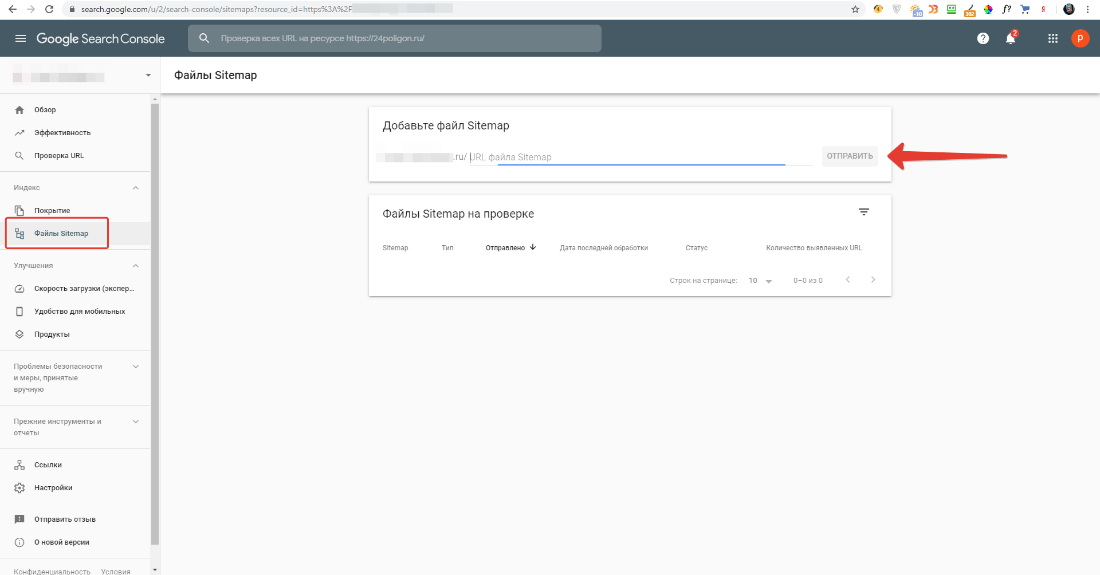
Task: Click the Статус column header
Action: tap(696, 248)
